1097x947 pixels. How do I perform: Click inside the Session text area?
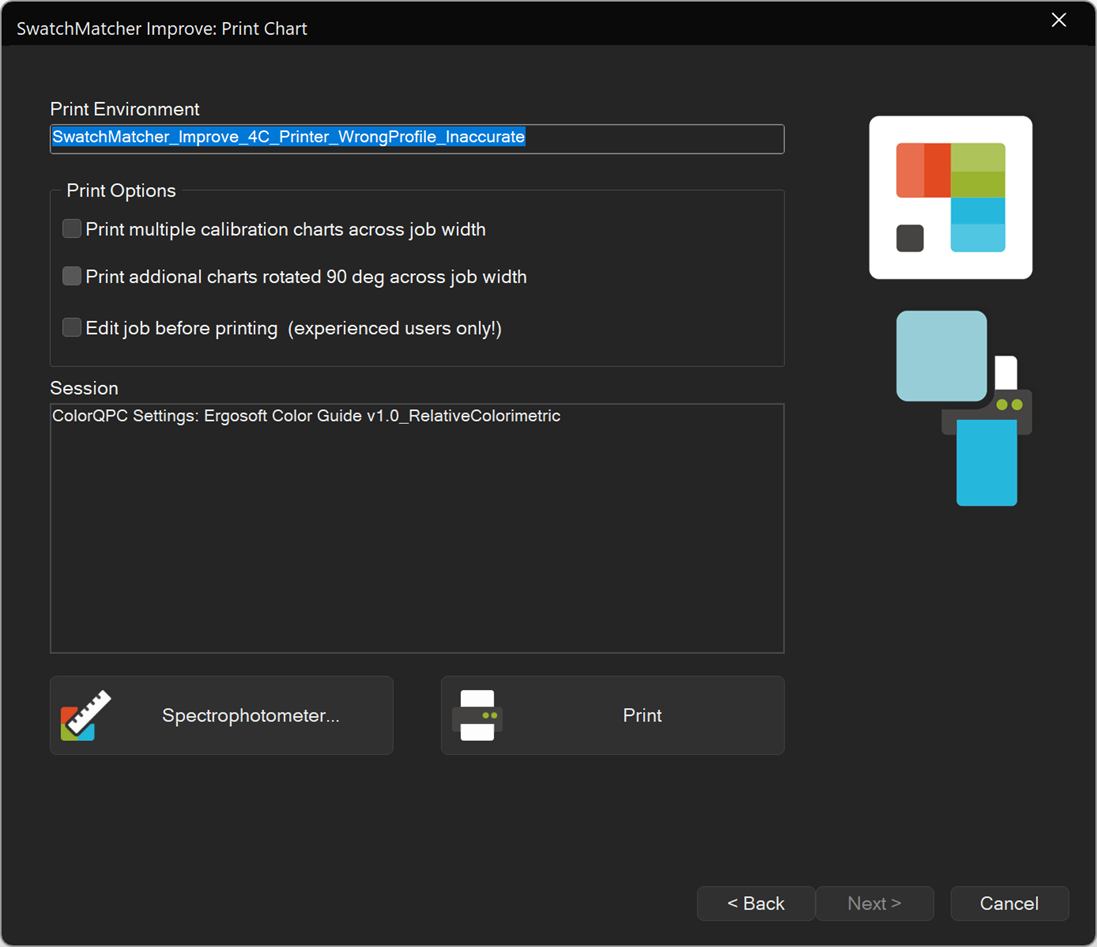tap(417, 528)
